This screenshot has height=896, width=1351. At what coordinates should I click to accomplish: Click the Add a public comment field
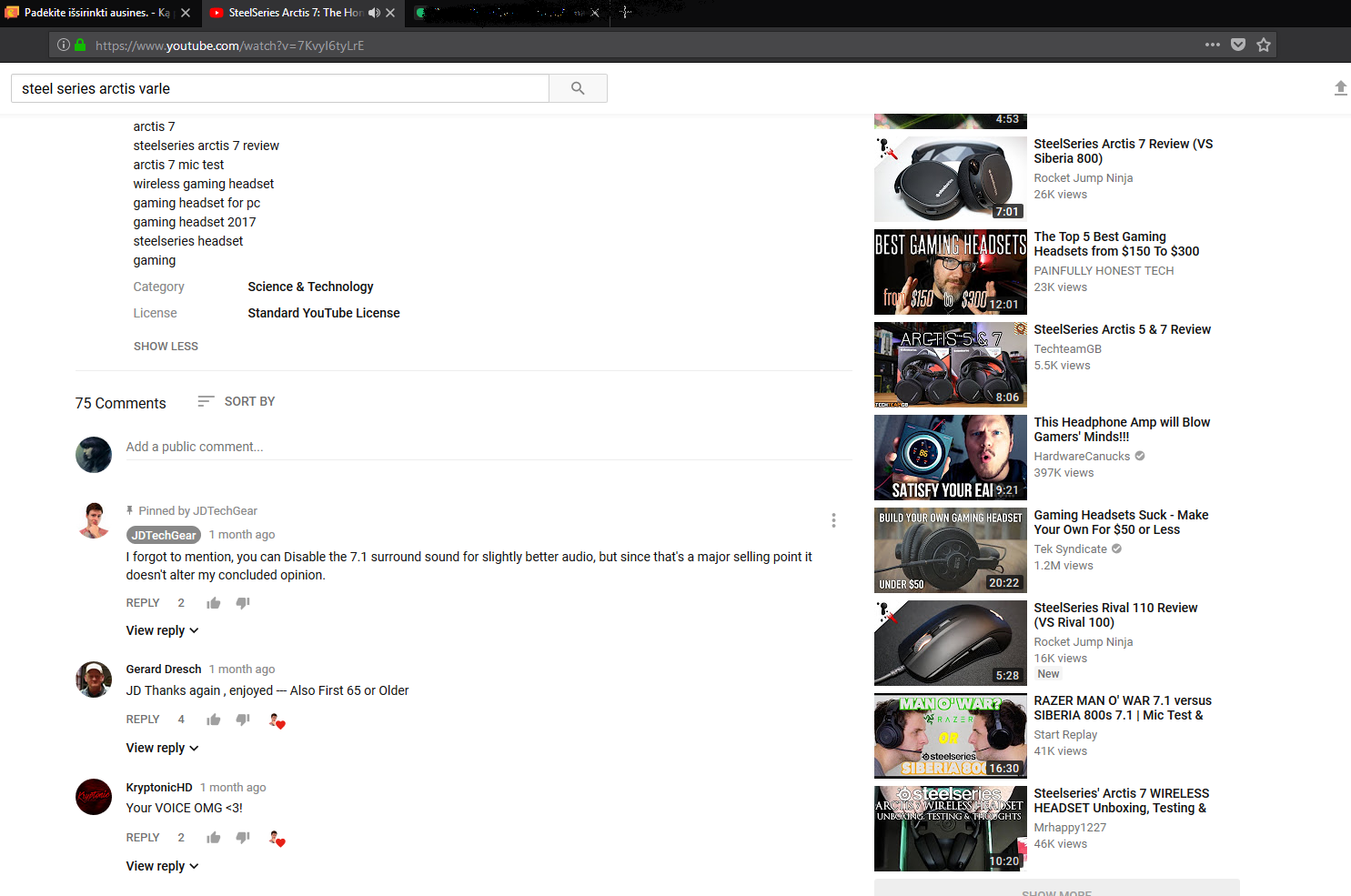(x=489, y=447)
